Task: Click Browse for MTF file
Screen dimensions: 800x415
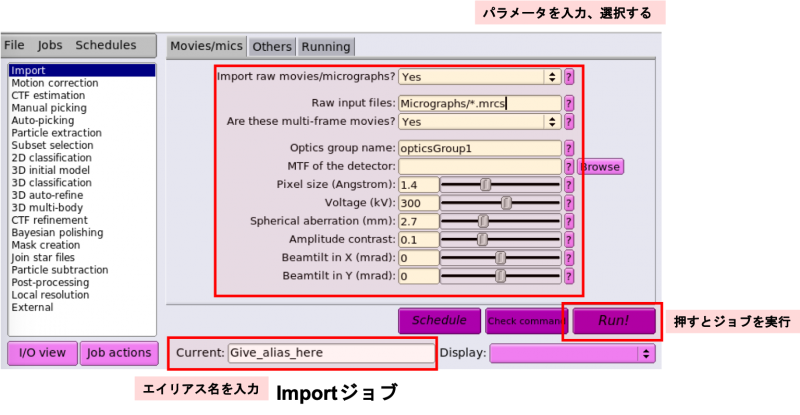Action: click(x=601, y=167)
